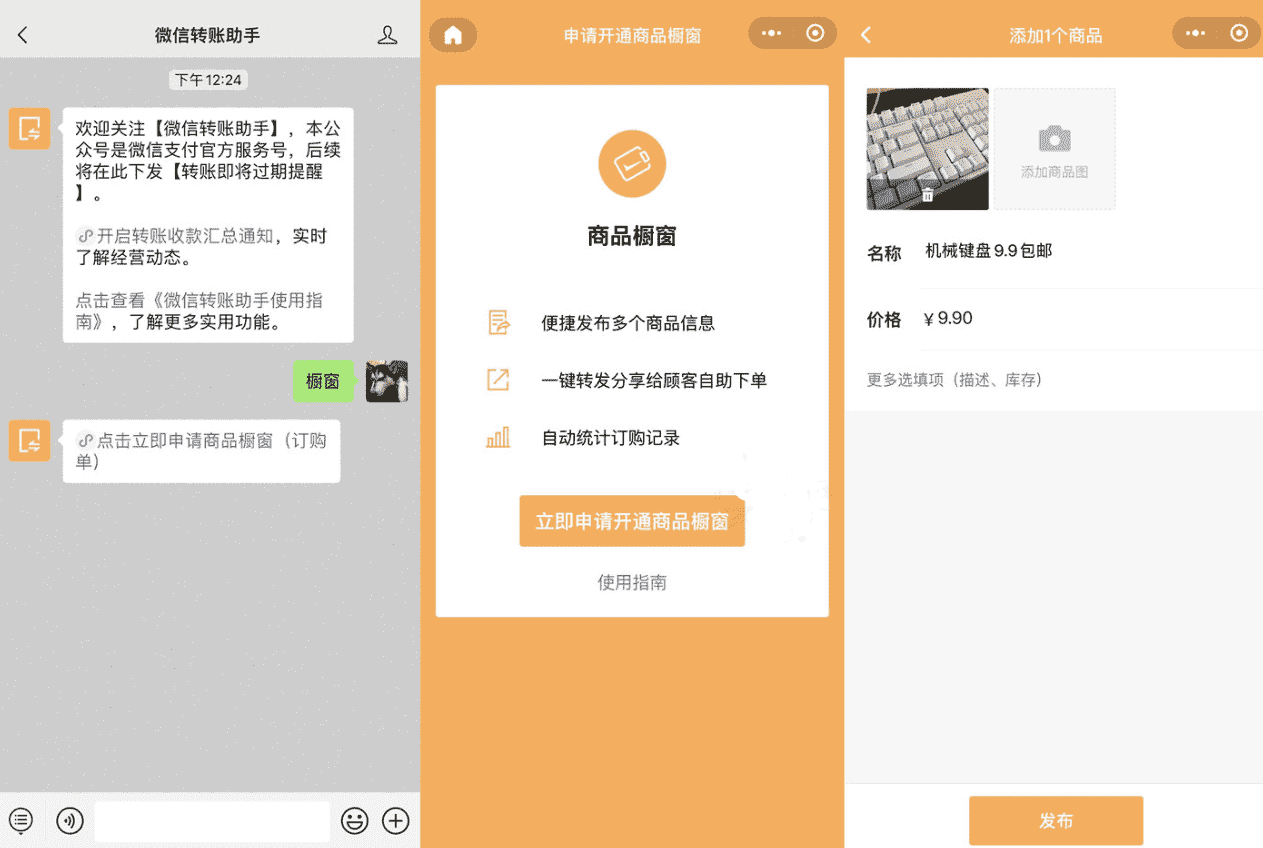Go back from the 微信转账助手 chat

[23, 35]
